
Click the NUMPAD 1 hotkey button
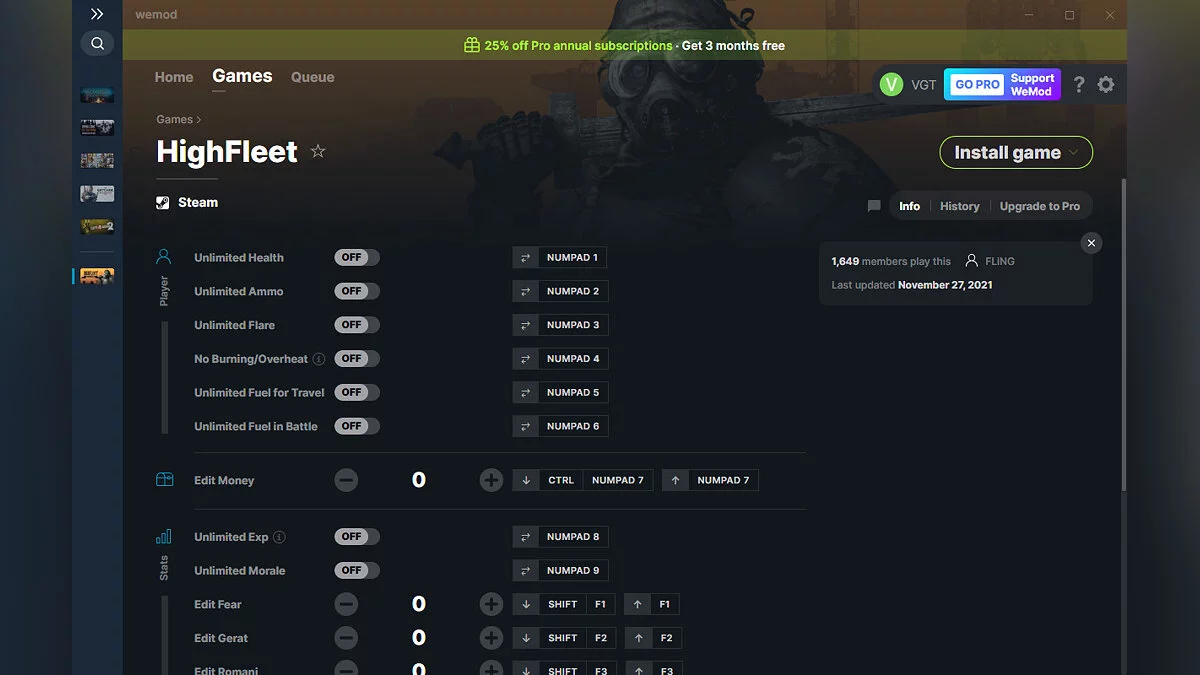coord(572,258)
